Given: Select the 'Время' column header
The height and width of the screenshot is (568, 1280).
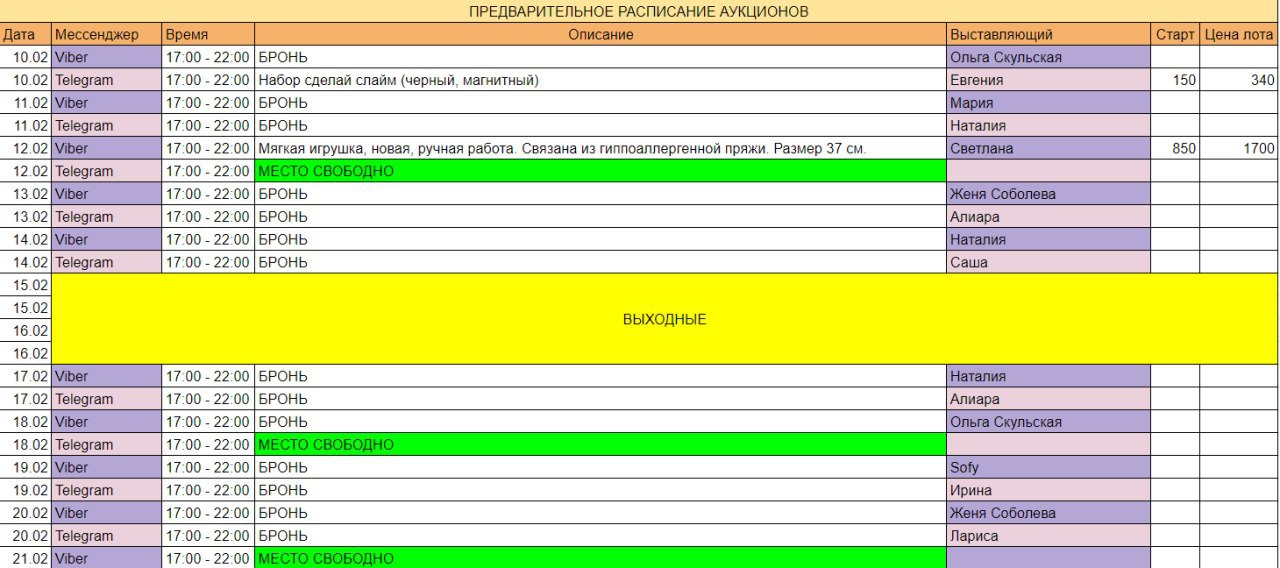Looking at the screenshot, I should pos(209,35).
